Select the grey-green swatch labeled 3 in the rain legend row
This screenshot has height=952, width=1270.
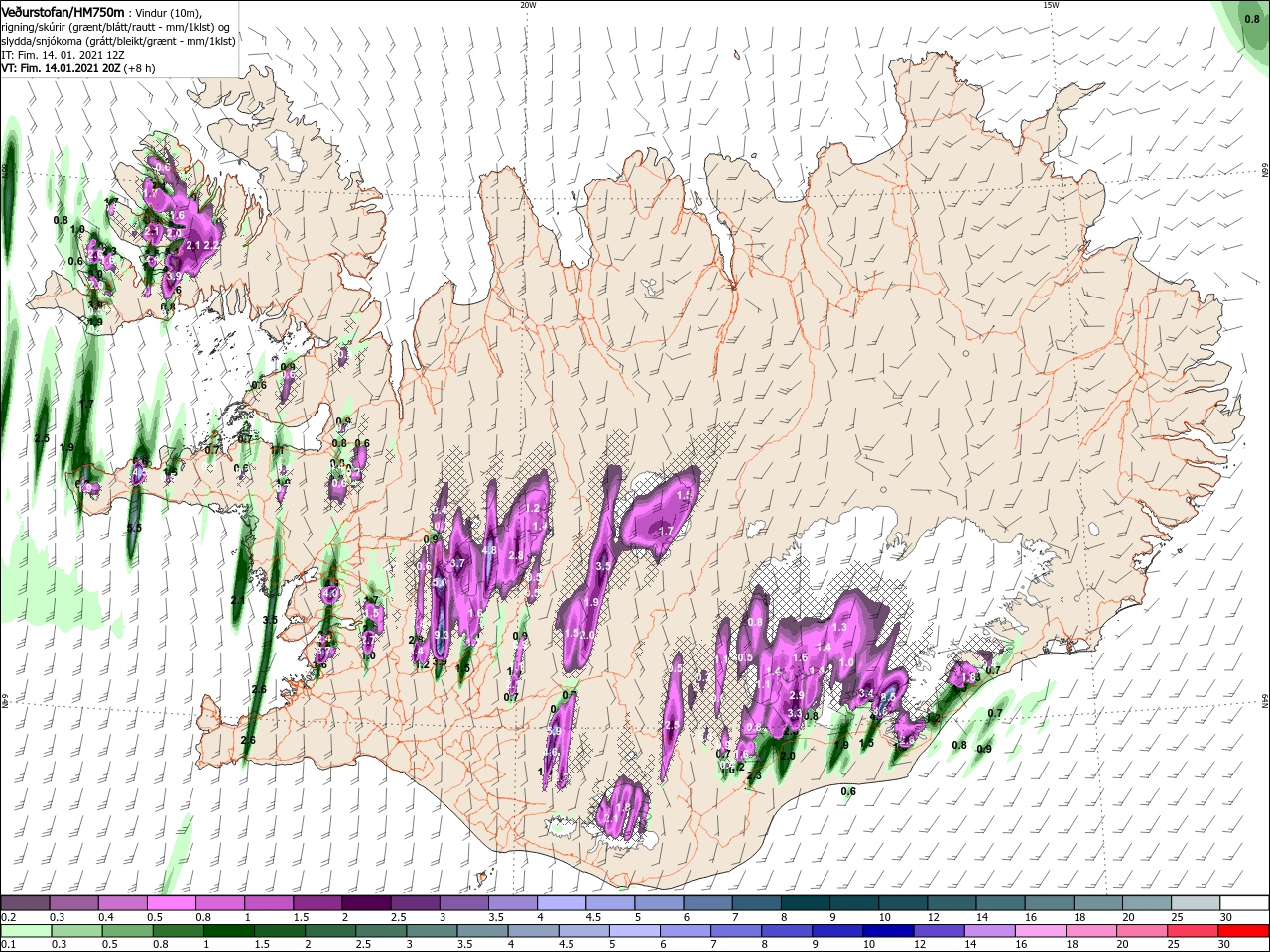pyautogui.click(x=432, y=931)
